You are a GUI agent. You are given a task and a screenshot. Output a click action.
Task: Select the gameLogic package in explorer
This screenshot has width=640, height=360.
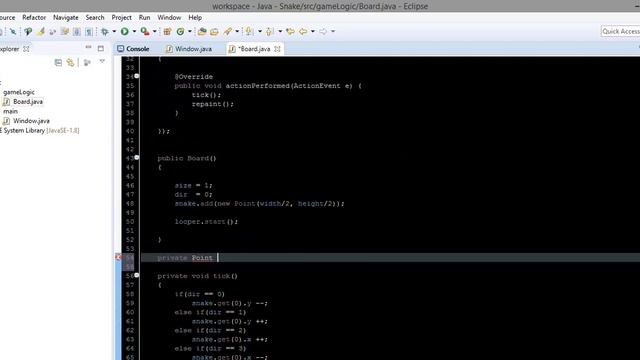coord(19,92)
